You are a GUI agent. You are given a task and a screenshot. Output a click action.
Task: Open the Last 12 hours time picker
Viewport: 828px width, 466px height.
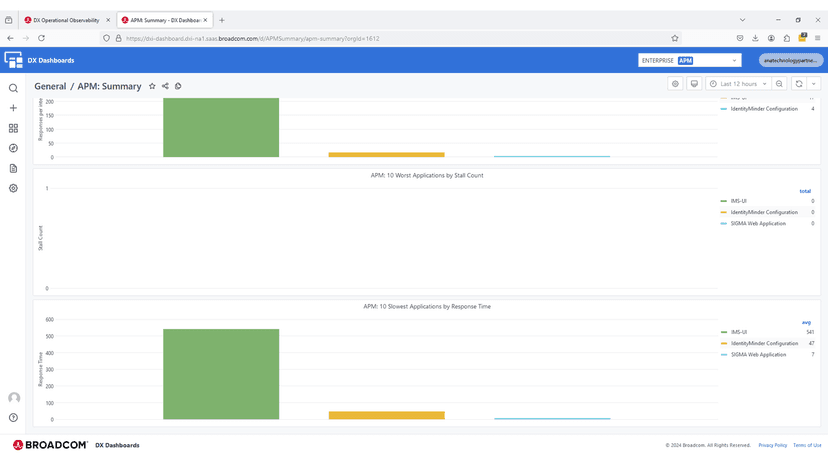tap(739, 84)
